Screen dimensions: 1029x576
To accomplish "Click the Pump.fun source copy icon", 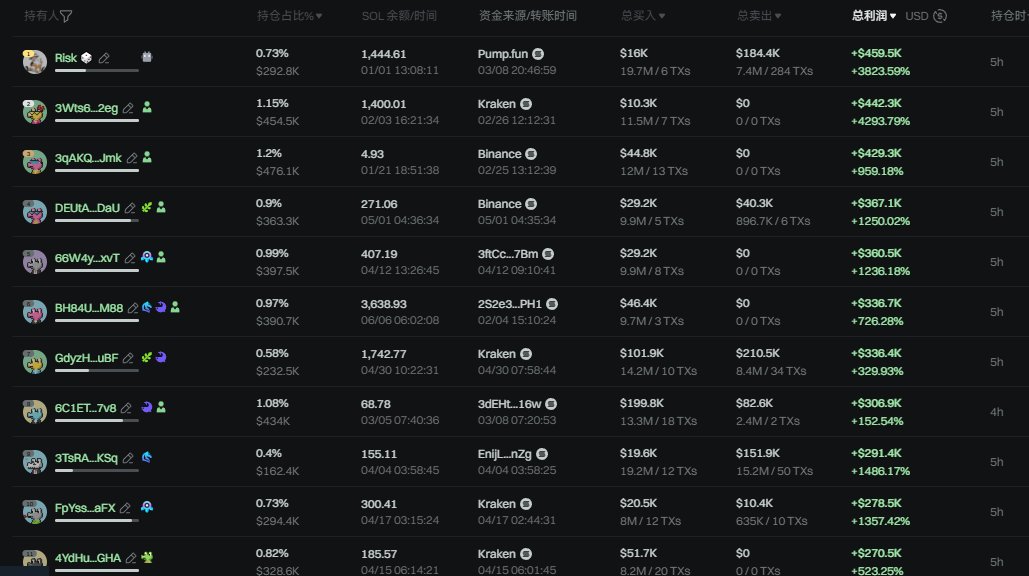I will pyautogui.click(x=538, y=54).
